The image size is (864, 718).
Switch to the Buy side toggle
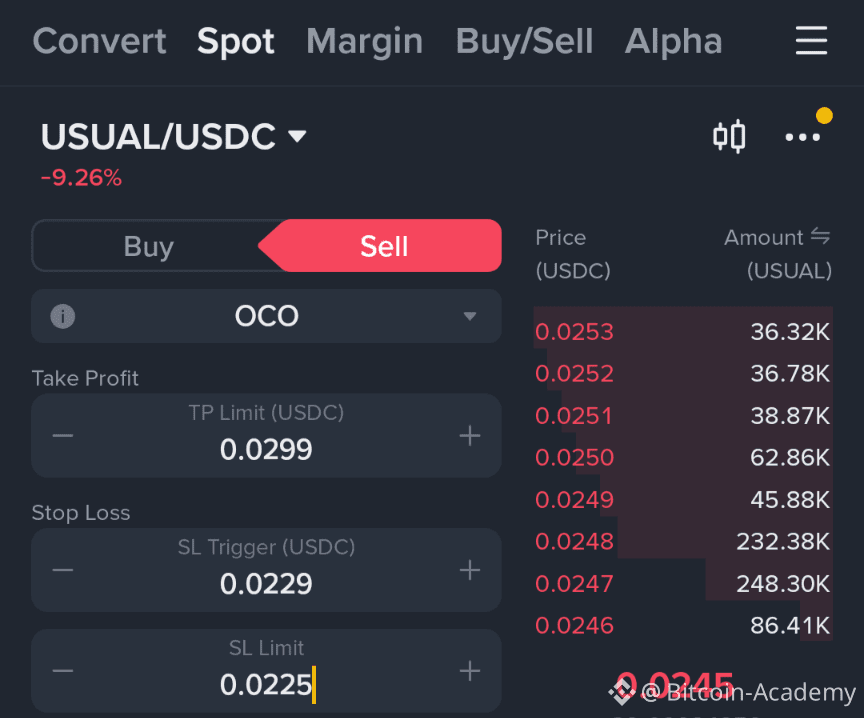pyautogui.click(x=149, y=246)
